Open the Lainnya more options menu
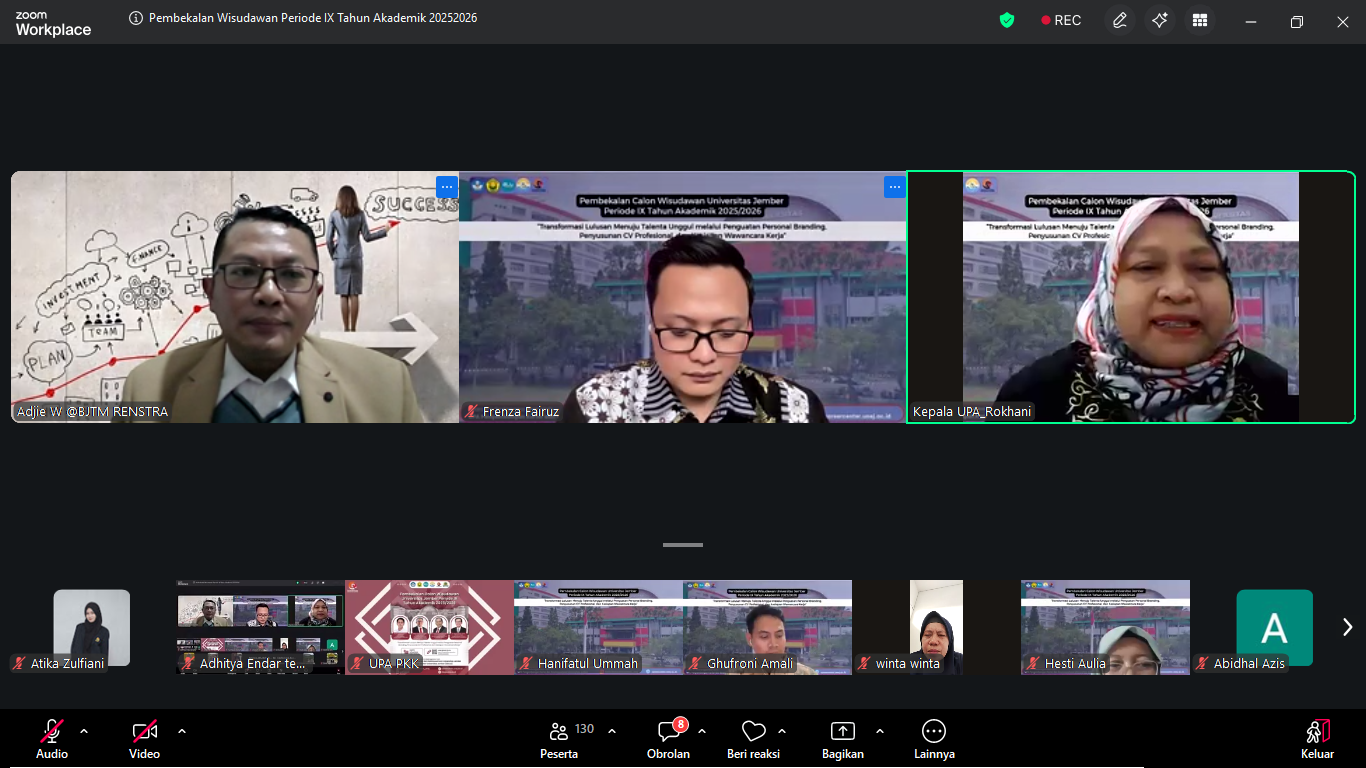This screenshot has width=1366, height=768. [934, 738]
